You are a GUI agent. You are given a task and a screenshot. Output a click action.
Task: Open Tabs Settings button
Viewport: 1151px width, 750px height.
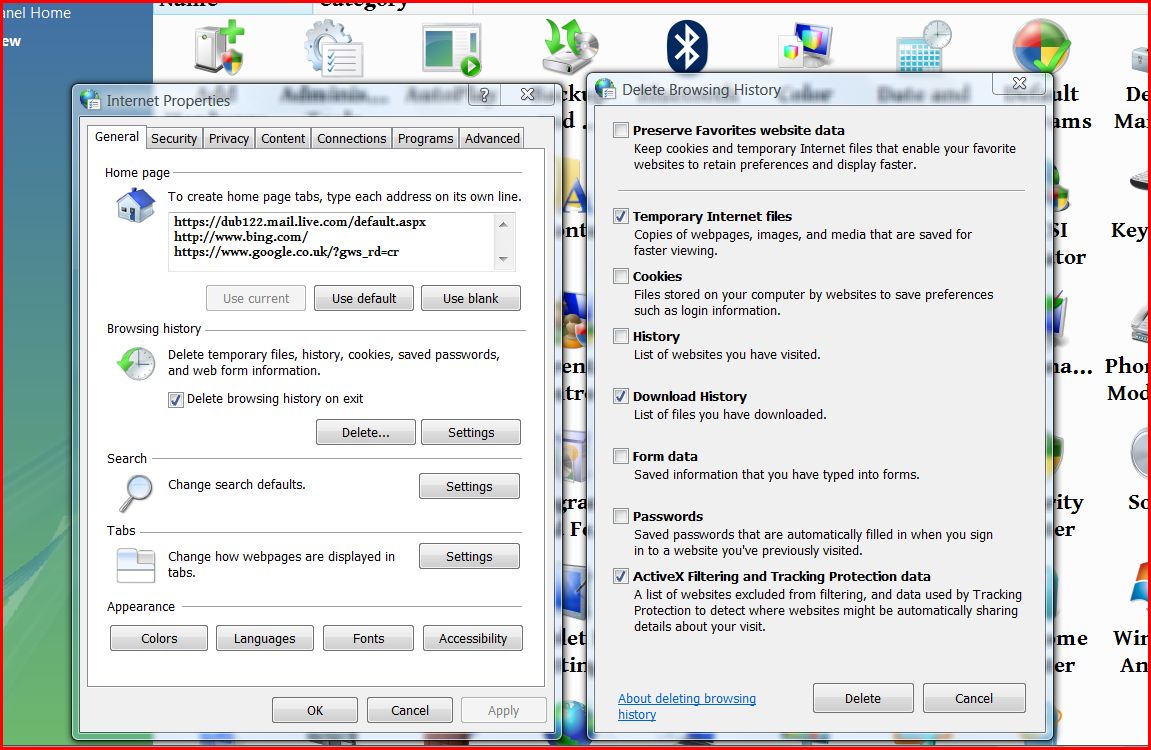tap(469, 556)
